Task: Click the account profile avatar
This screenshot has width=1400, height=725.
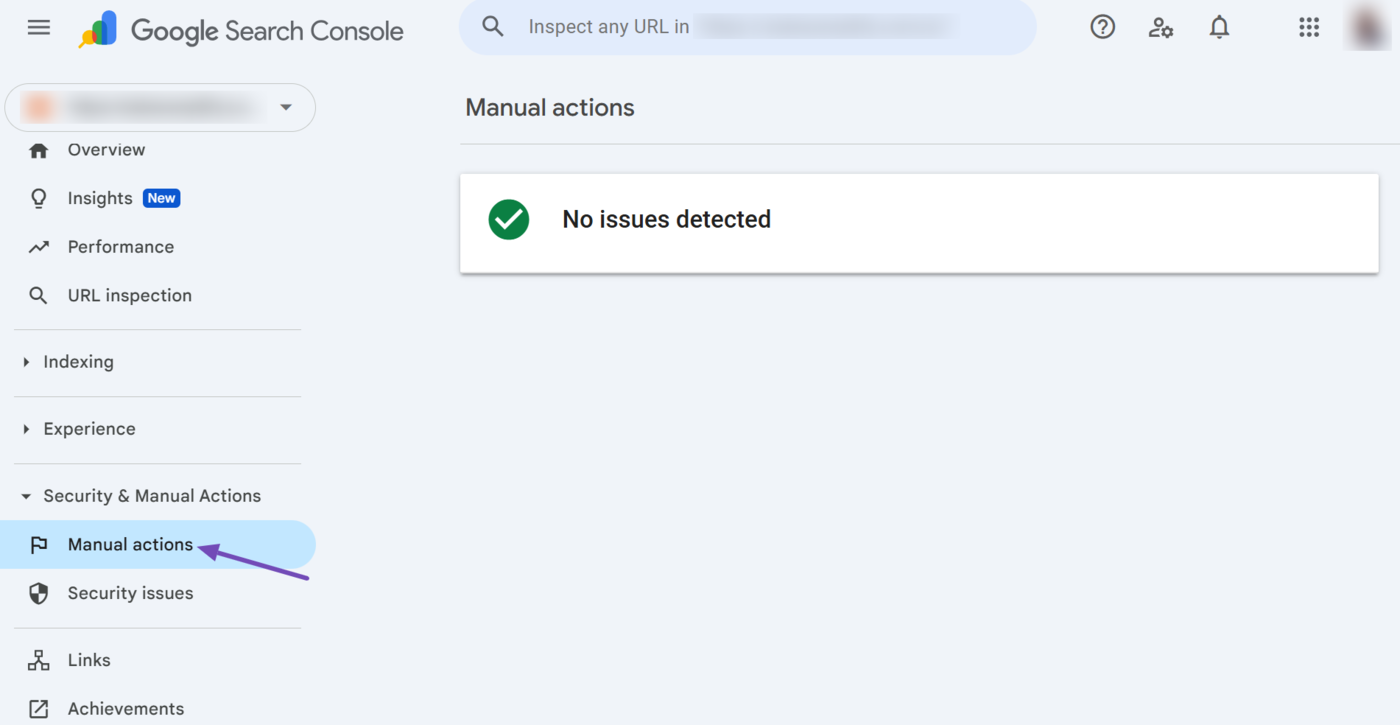Action: (x=1366, y=27)
